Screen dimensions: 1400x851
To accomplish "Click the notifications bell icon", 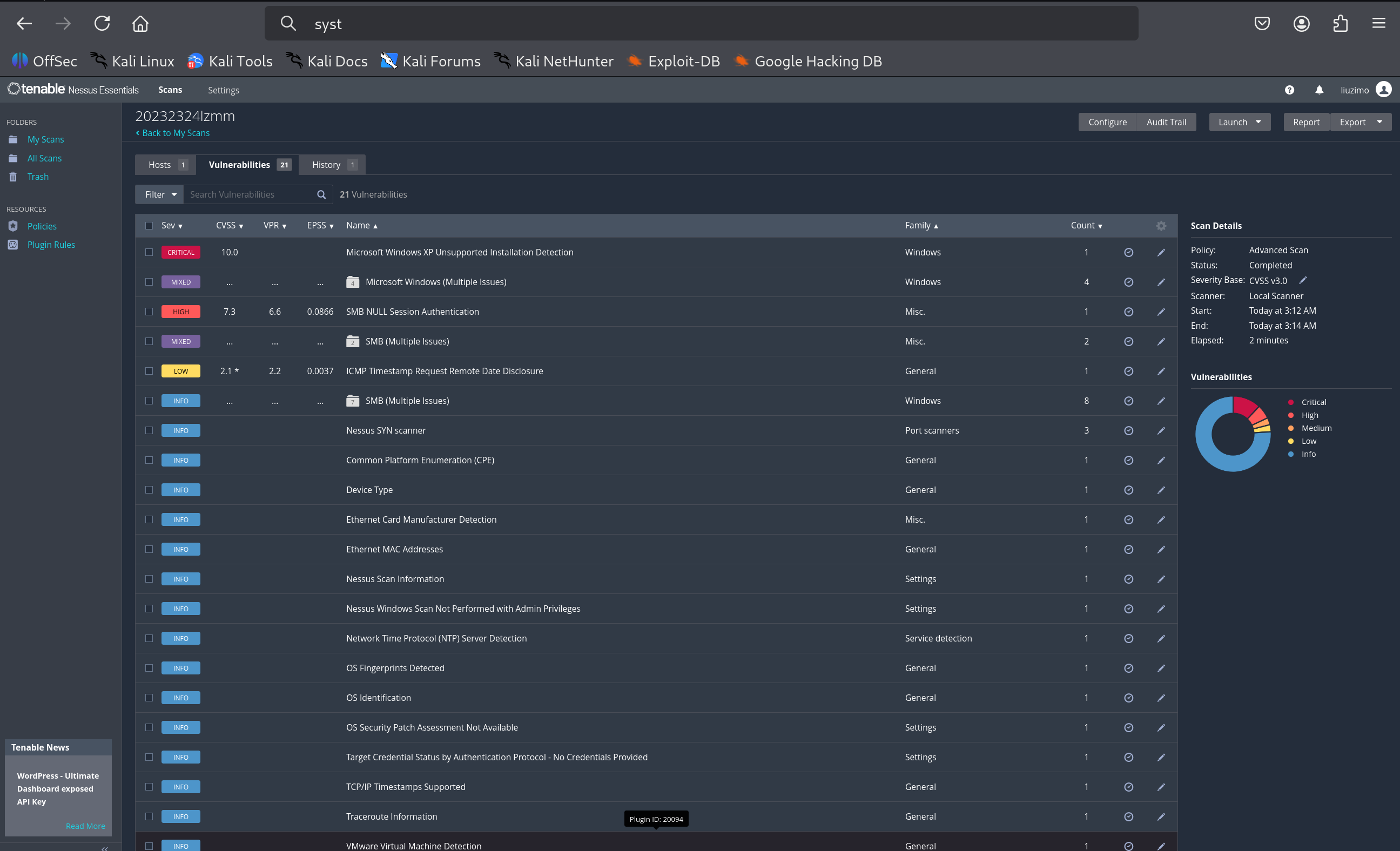I will pos(1319,90).
